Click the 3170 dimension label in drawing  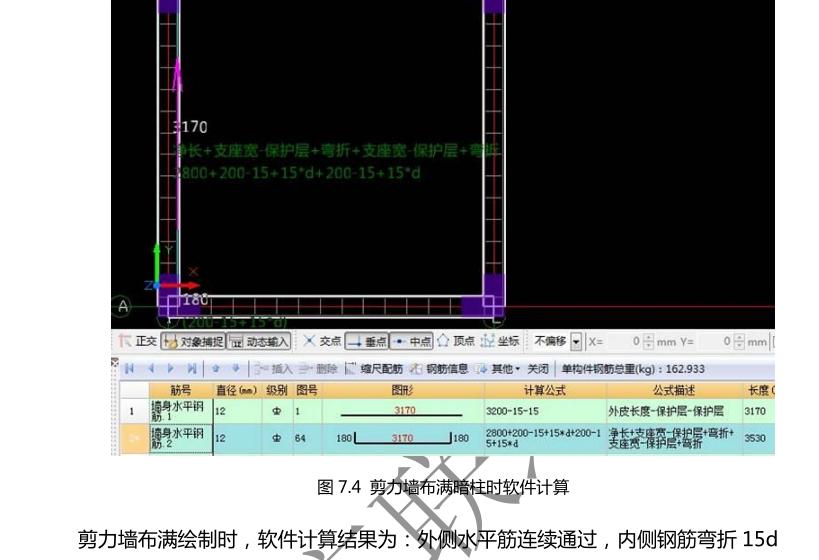coord(191,127)
